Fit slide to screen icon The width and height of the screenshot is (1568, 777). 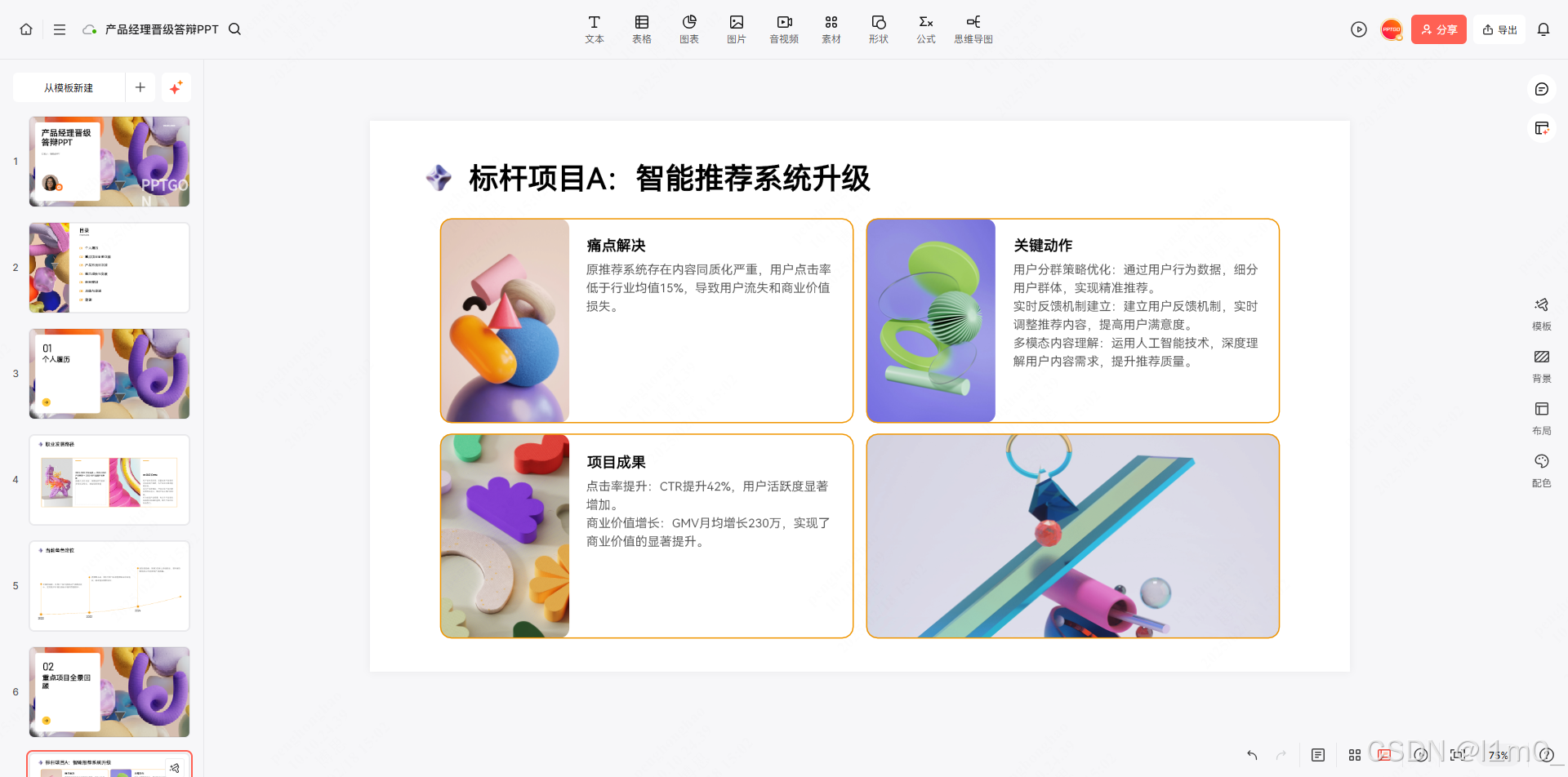[1458, 755]
